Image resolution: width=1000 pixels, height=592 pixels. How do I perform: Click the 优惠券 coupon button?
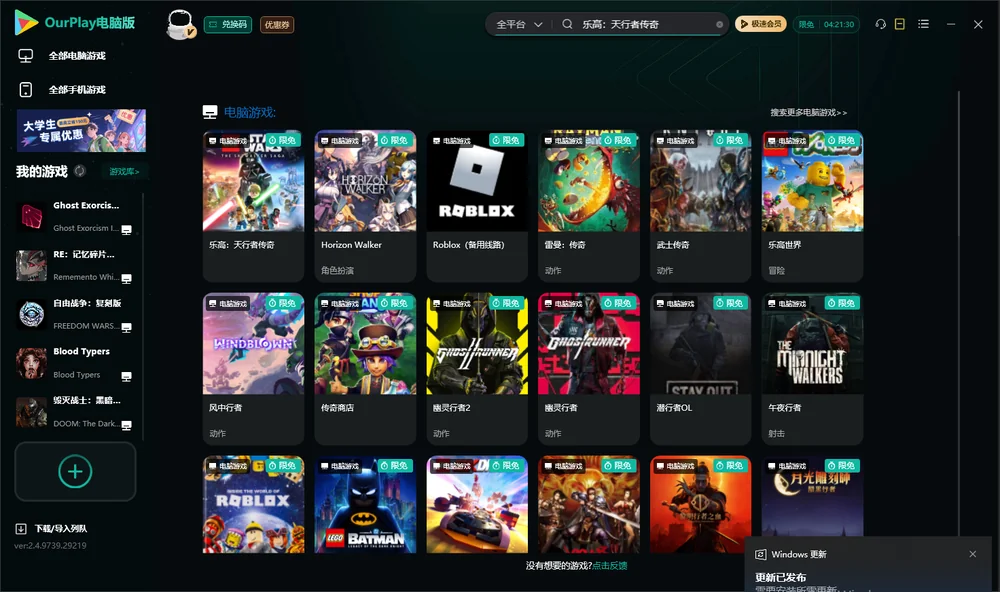(277, 25)
